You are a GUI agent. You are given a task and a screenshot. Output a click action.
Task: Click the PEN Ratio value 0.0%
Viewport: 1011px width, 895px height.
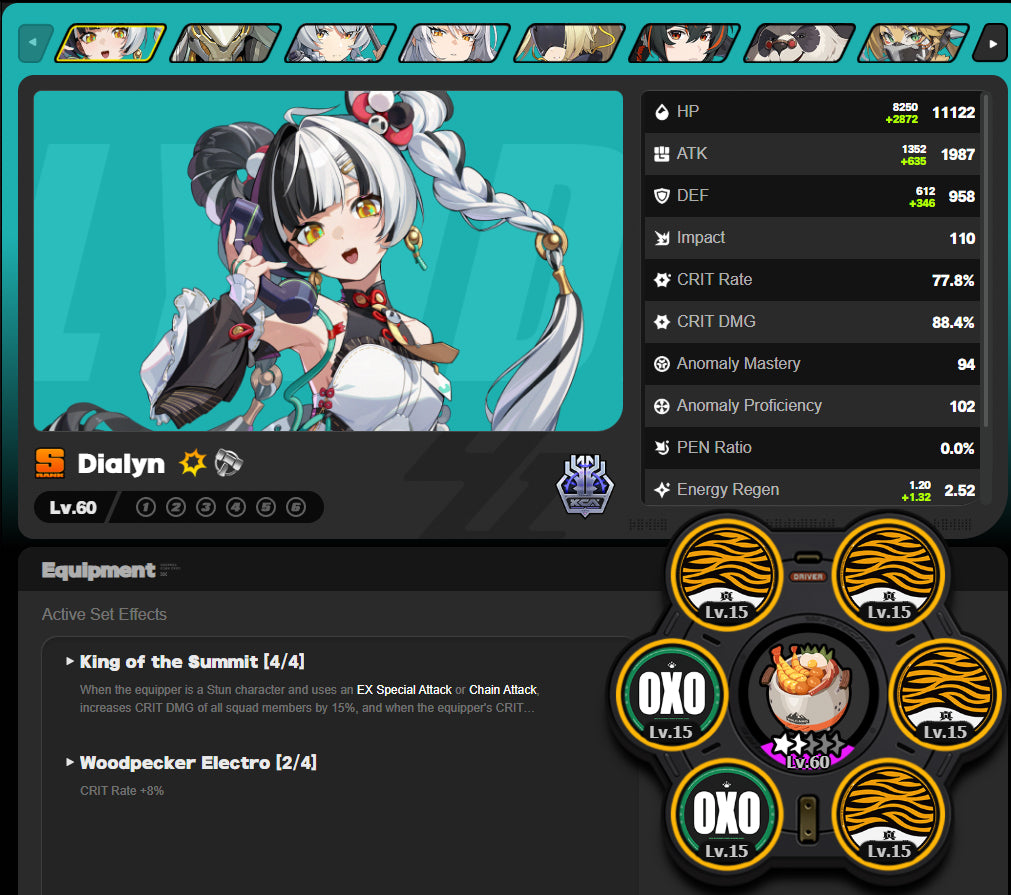[x=957, y=448]
